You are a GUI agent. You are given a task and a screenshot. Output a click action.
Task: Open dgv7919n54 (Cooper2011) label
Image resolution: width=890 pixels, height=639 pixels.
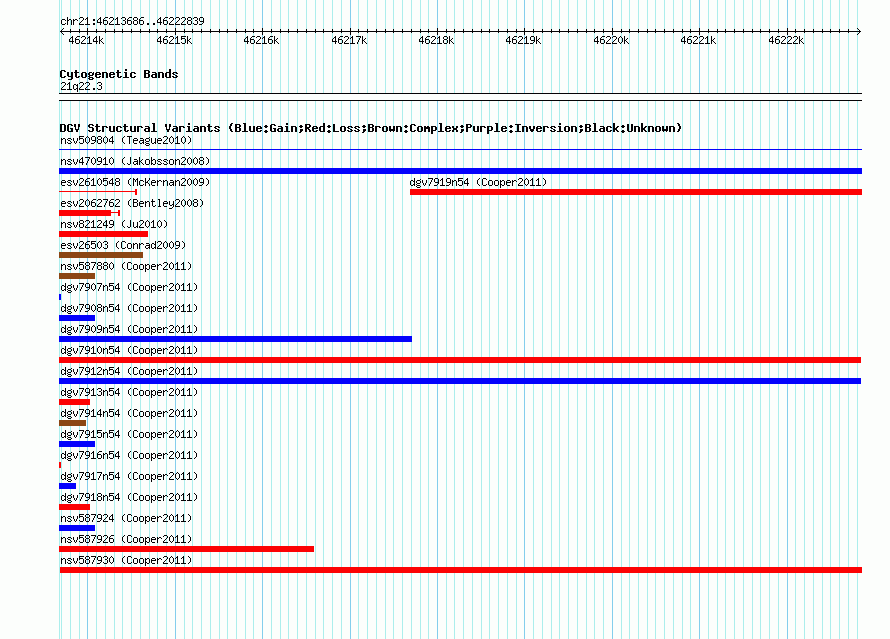click(478, 182)
